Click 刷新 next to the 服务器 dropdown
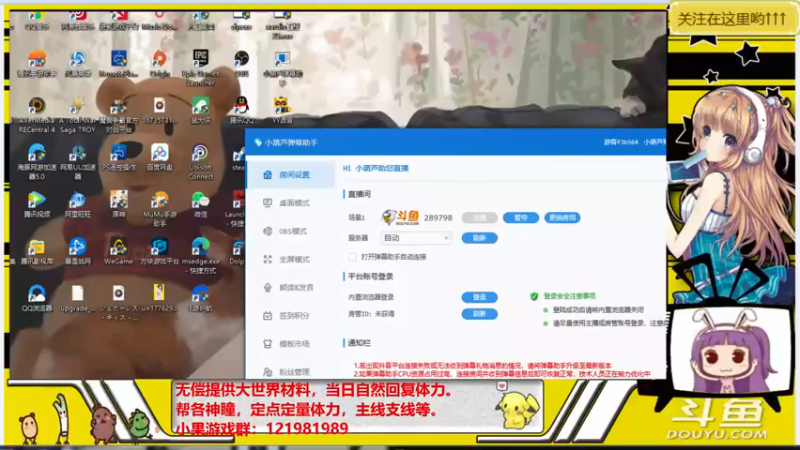The image size is (800, 450). (479, 238)
